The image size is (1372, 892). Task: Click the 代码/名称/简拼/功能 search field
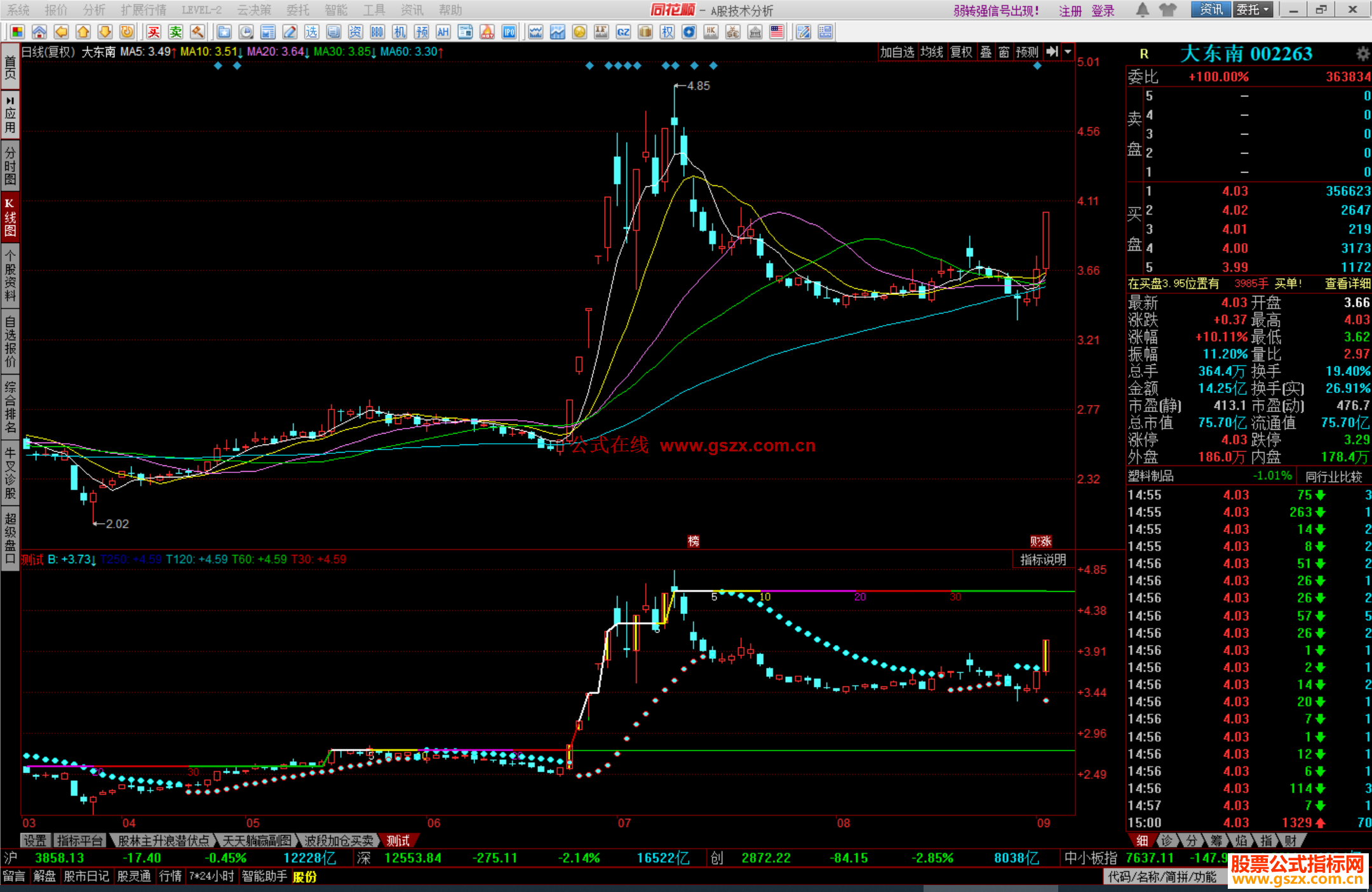coord(1162,877)
